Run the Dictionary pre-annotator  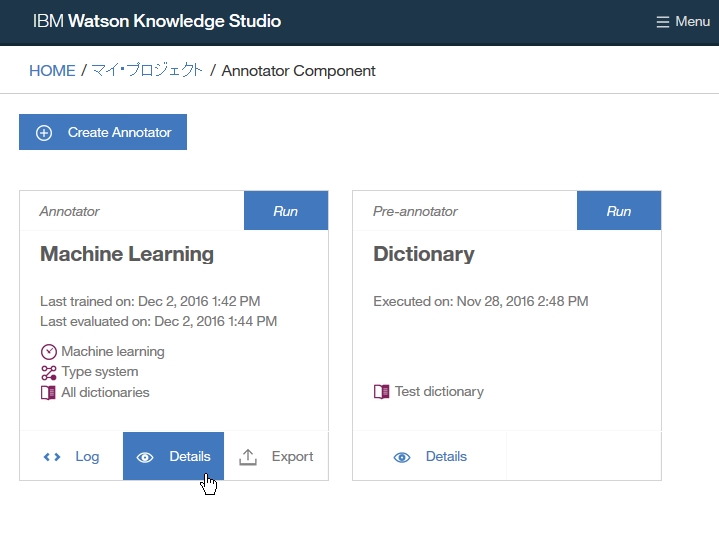point(619,211)
